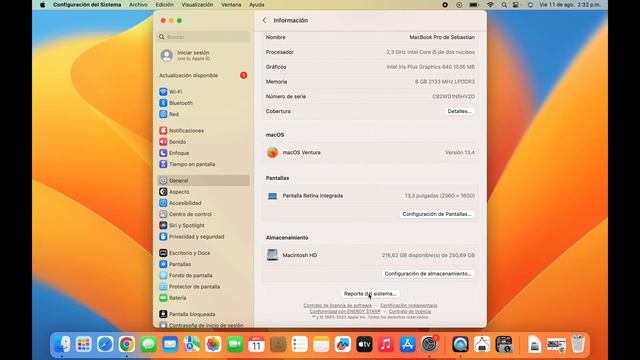Open Safari from the Dock

coord(105,344)
